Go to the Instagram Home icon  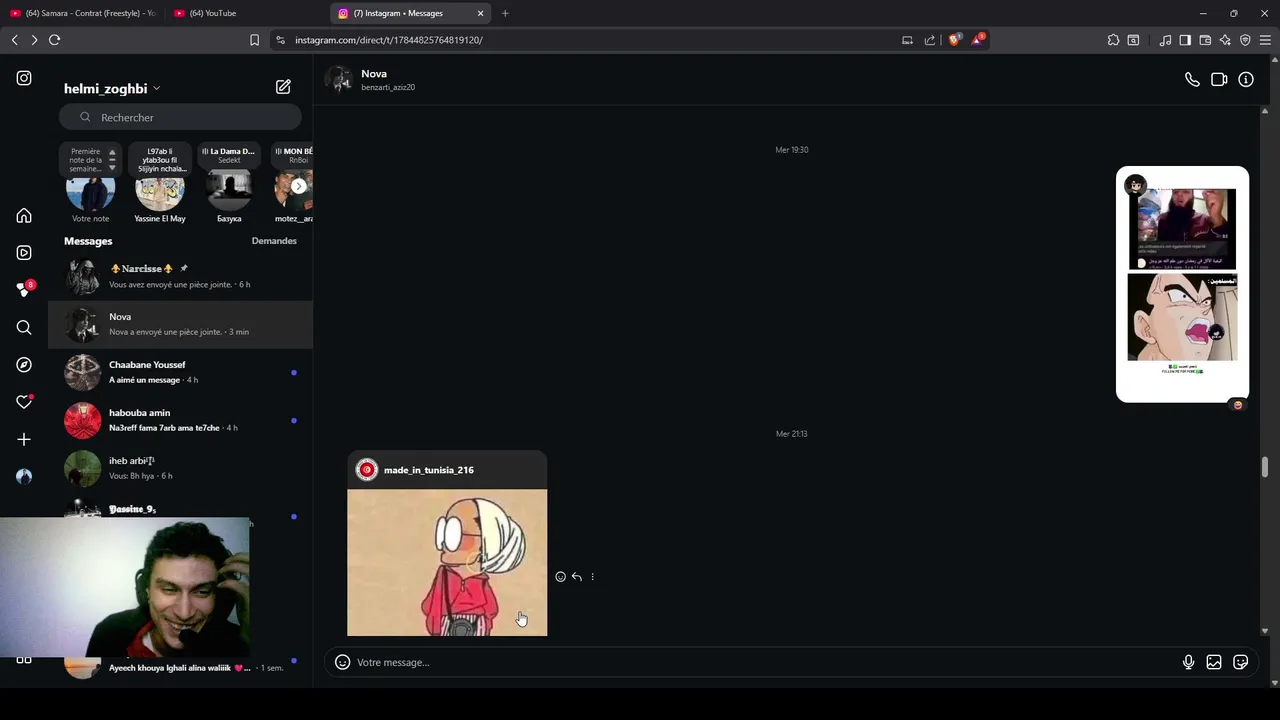pos(24,216)
